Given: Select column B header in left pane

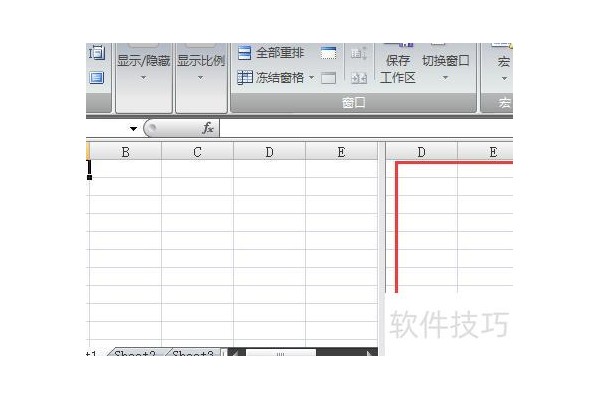Looking at the screenshot, I should click(x=126, y=152).
